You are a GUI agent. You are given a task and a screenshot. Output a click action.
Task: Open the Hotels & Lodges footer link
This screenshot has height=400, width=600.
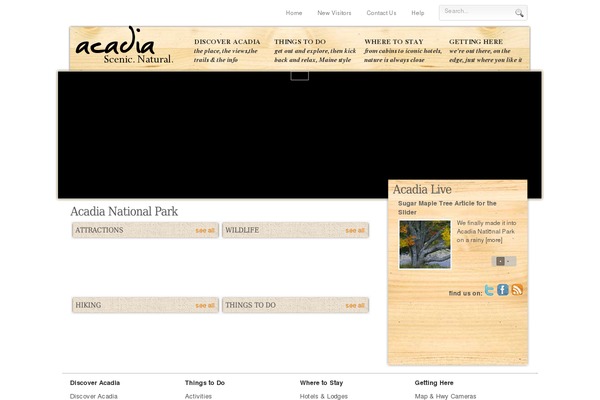click(324, 396)
